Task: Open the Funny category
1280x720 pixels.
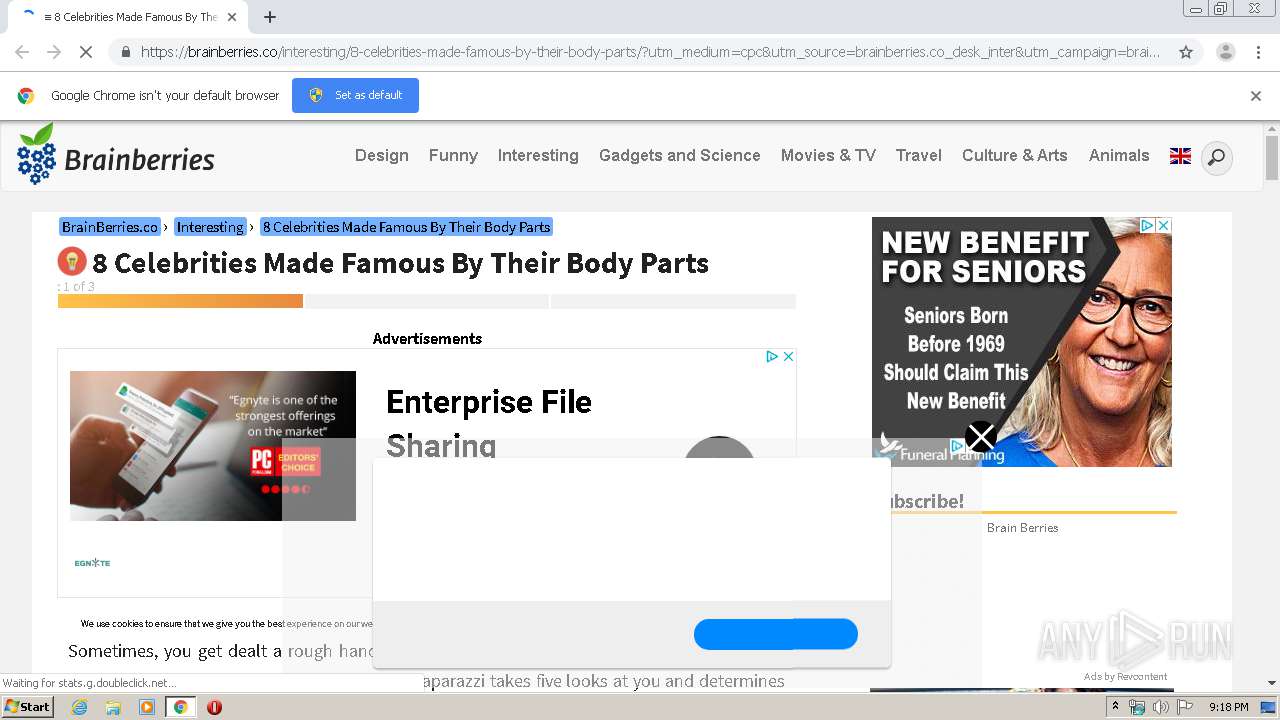Action: [x=453, y=156]
